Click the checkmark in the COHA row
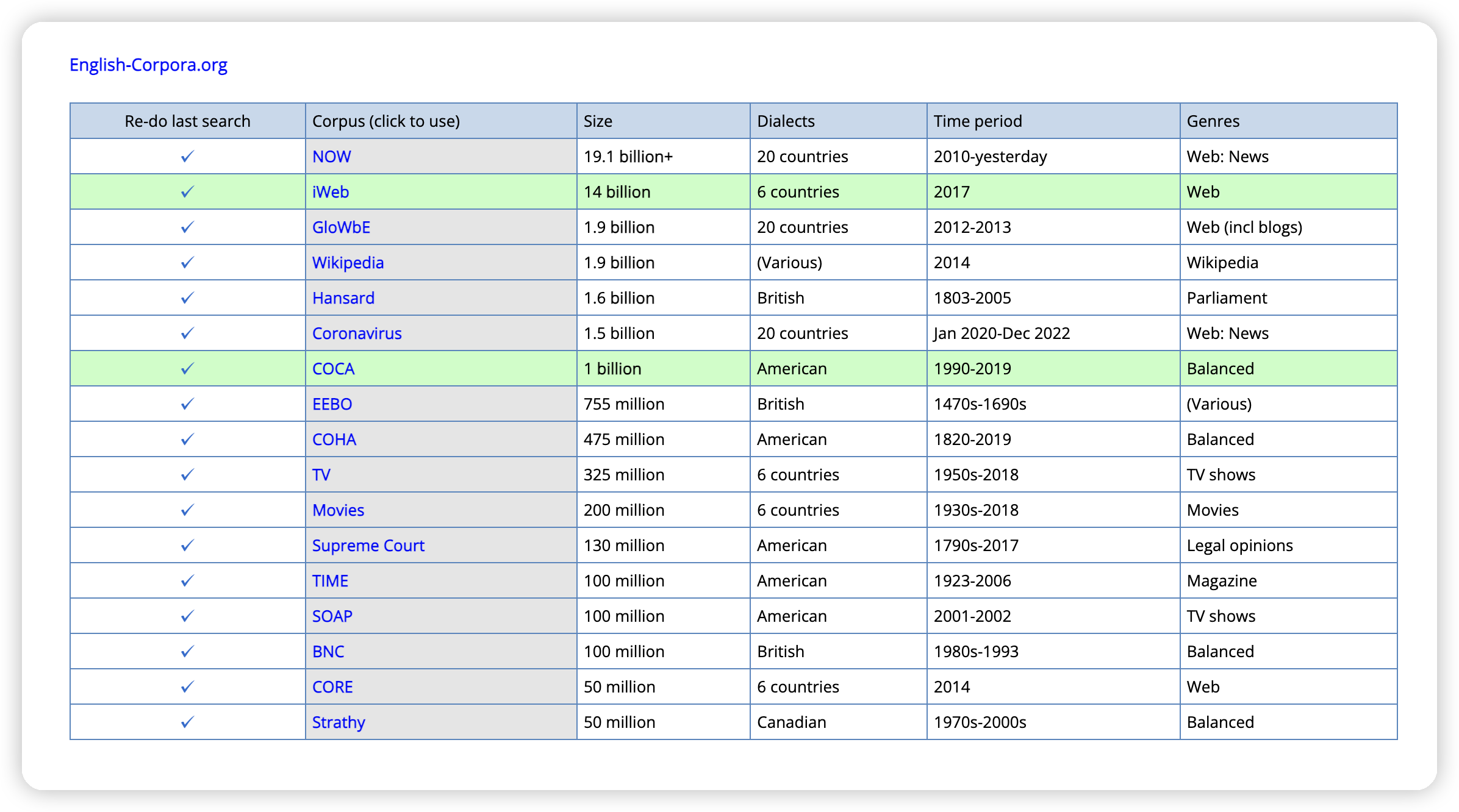 (x=187, y=440)
